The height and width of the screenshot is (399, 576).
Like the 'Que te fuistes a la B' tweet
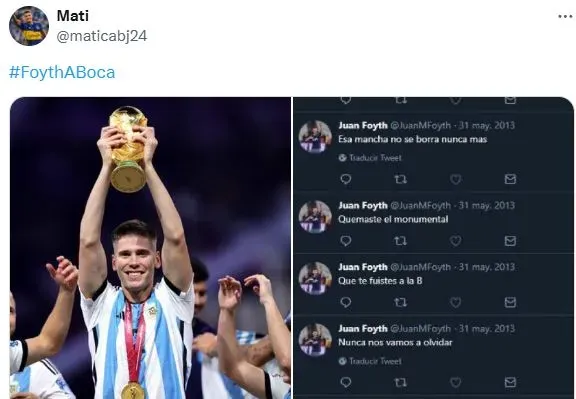click(456, 302)
